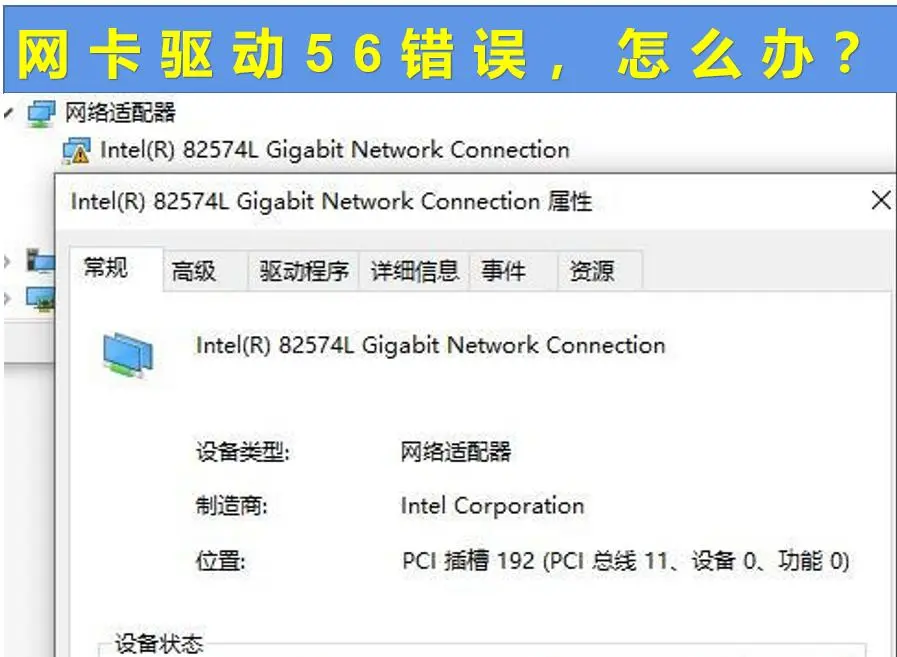Image resolution: width=897 pixels, height=657 pixels.
Task: Switch to the 常规 tab
Action: [106, 269]
